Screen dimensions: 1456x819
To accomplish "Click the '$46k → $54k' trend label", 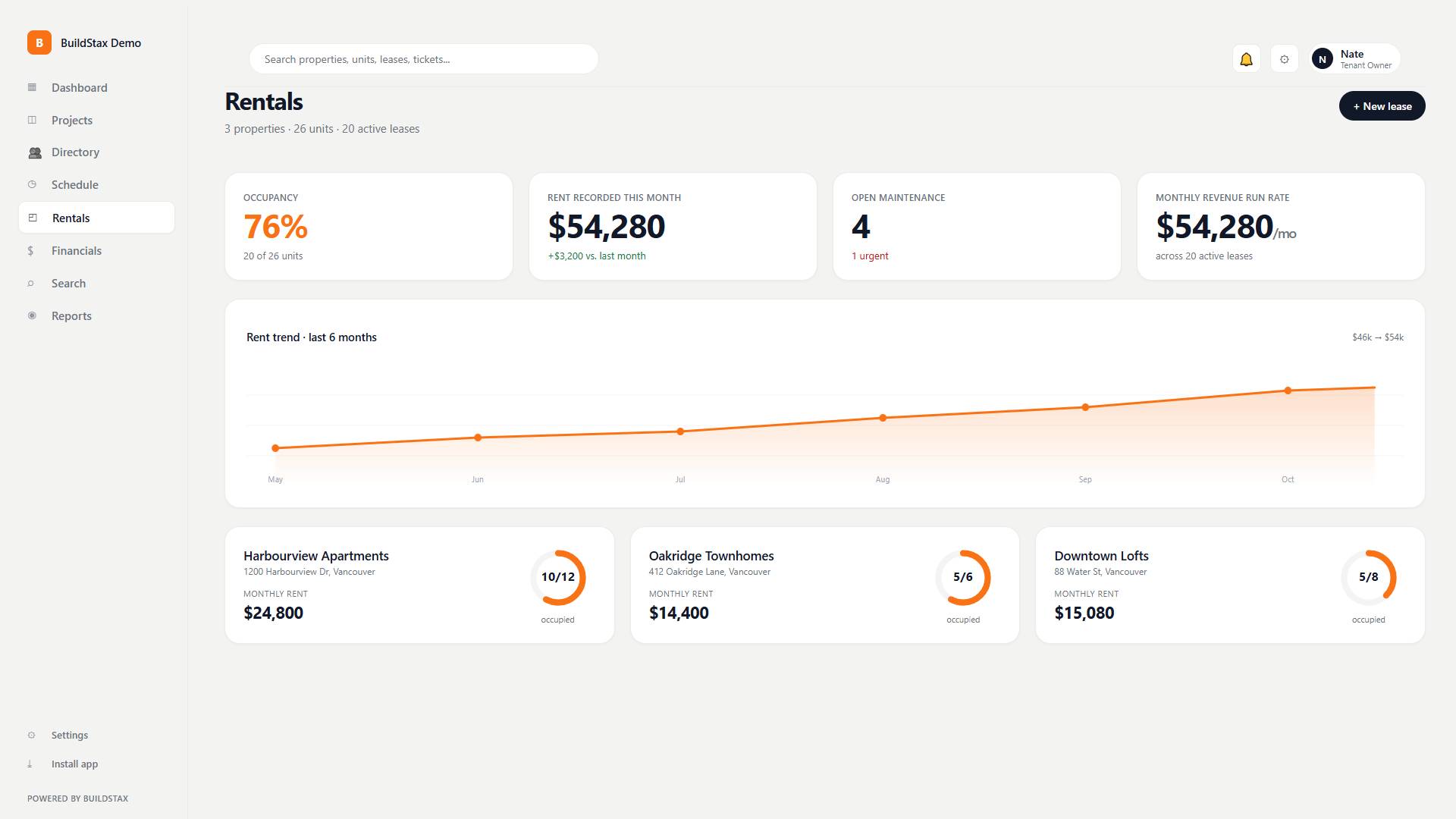I will 1377,337.
